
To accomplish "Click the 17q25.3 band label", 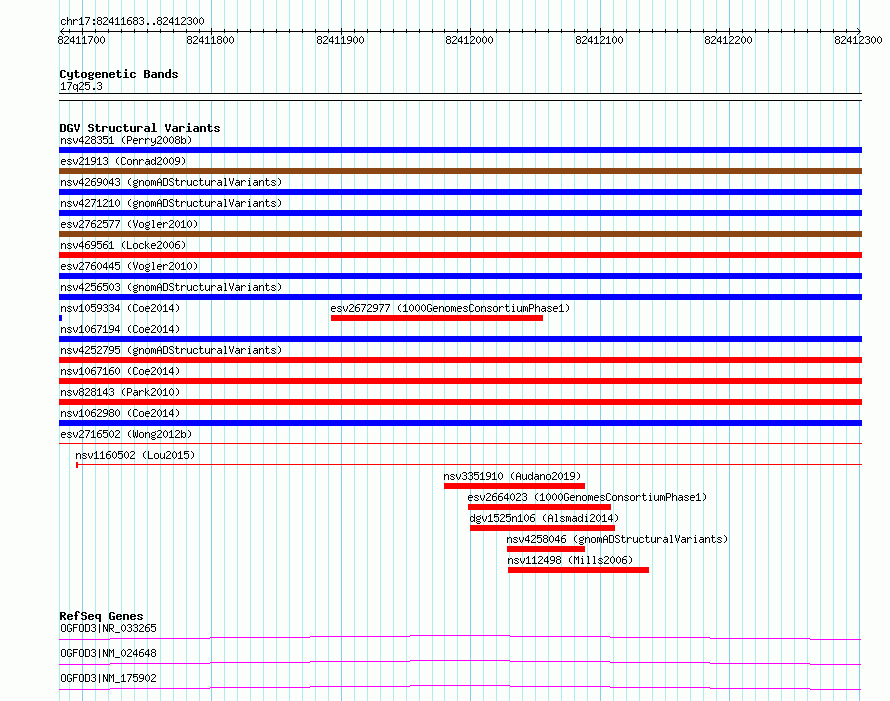I will click(81, 86).
